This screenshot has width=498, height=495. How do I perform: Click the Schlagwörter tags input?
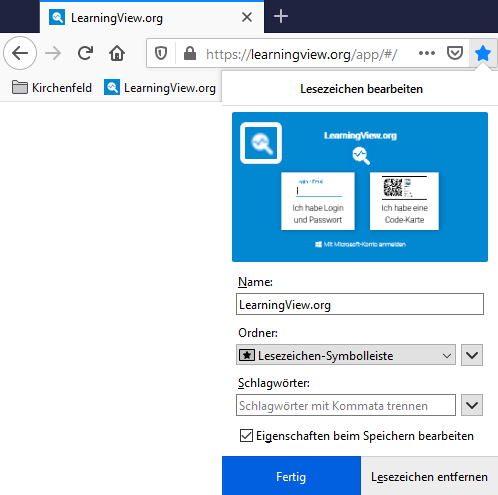346,405
